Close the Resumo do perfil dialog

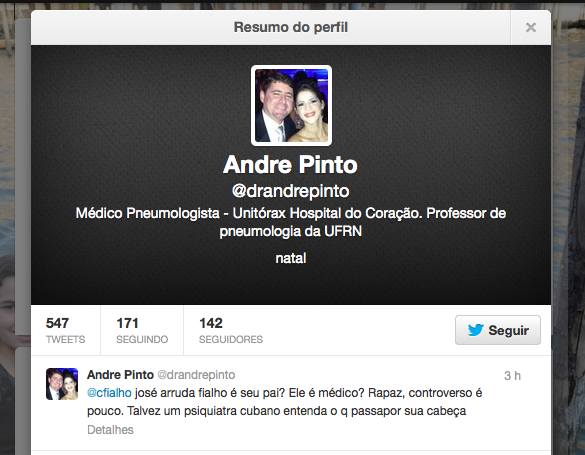(x=531, y=28)
